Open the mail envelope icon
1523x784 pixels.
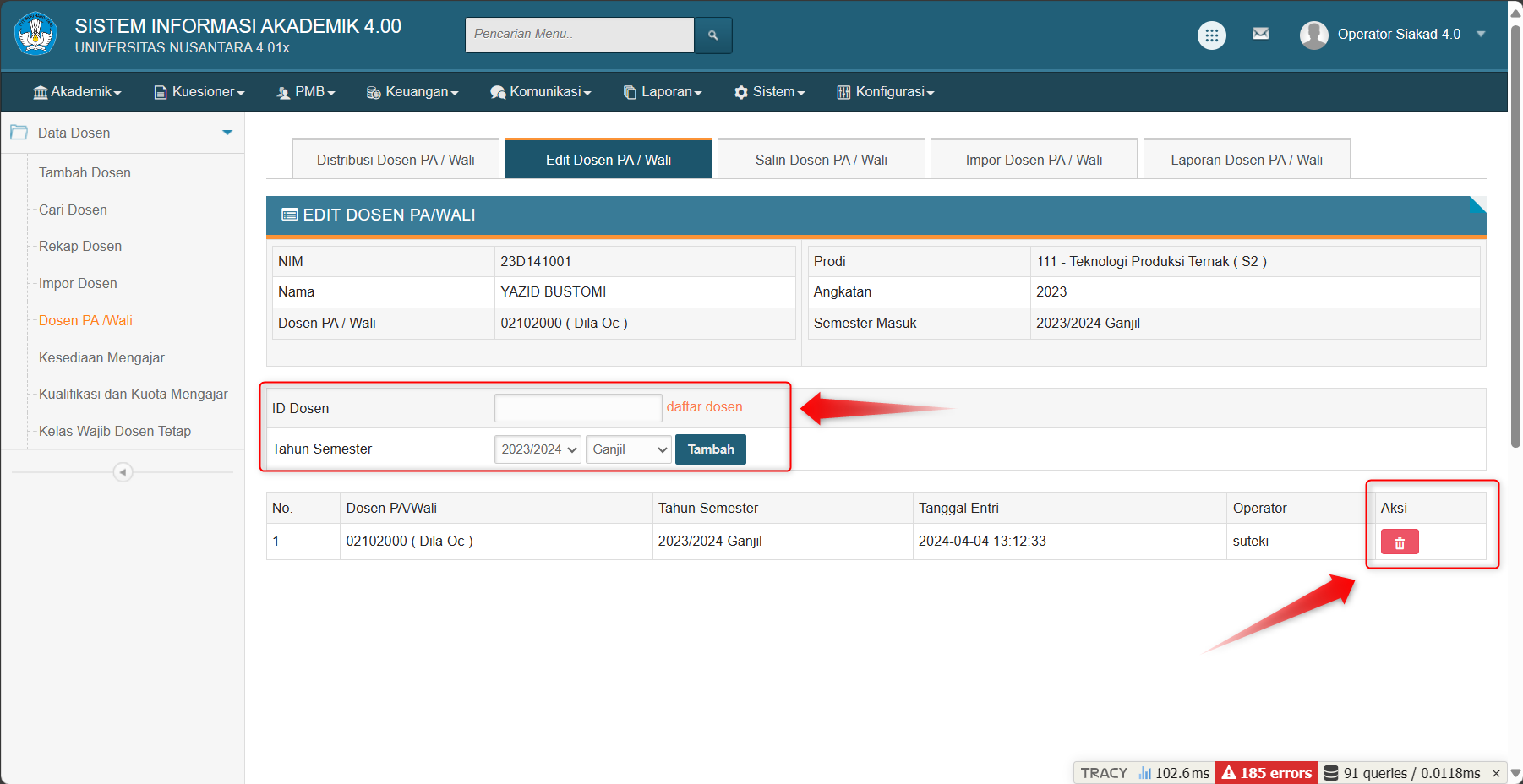click(x=1260, y=34)
